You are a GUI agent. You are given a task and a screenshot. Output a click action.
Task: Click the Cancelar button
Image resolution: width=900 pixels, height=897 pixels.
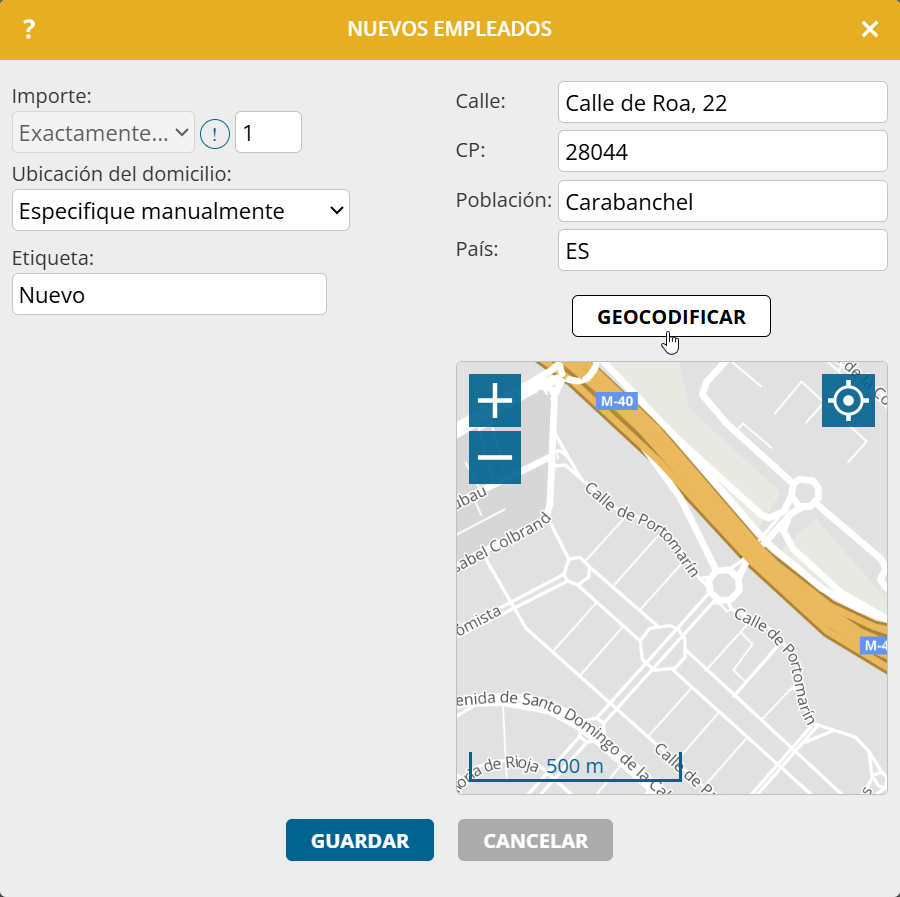(x=535, y=841)
